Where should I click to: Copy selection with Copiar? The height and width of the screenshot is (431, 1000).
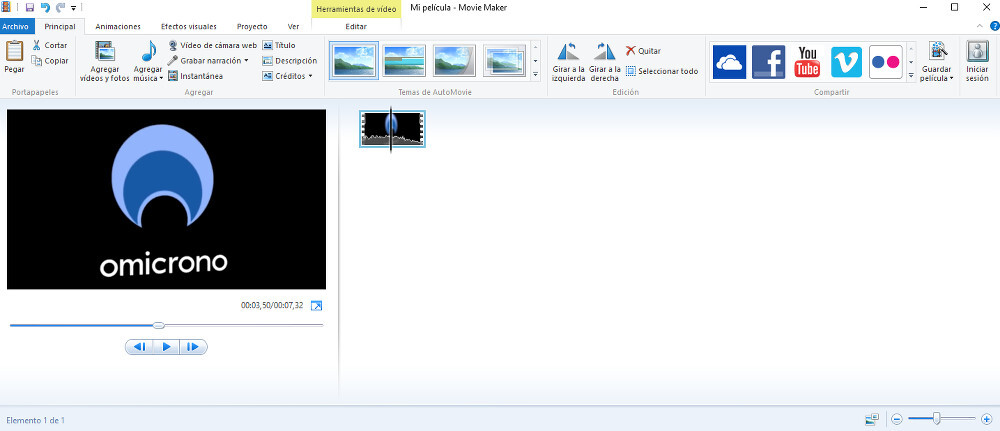pos(50,61)
